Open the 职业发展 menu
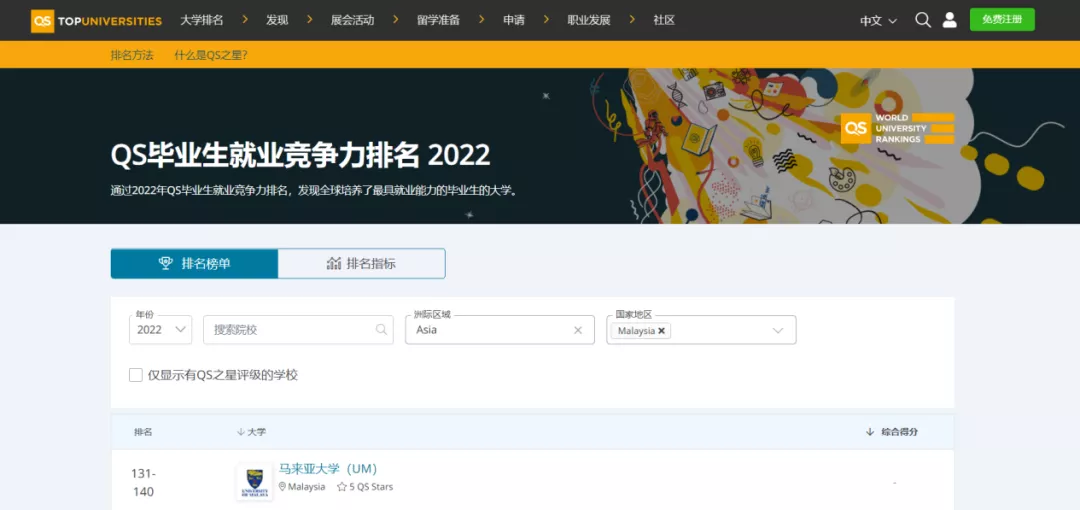The width and height of the screenshot is (1080, 510). (x=589, y=20)
